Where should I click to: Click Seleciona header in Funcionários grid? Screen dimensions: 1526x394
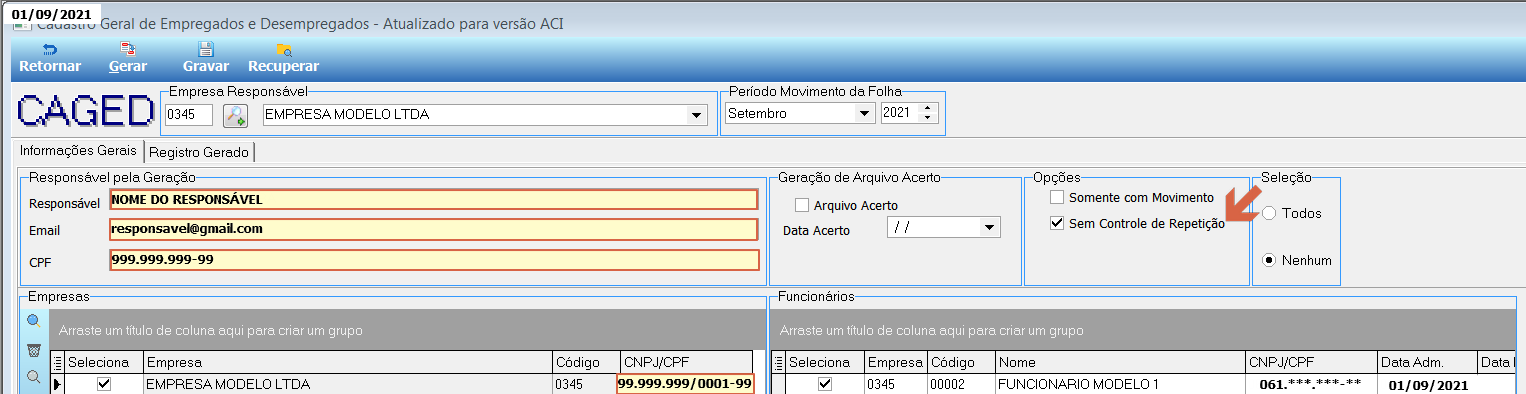[825, 362]
